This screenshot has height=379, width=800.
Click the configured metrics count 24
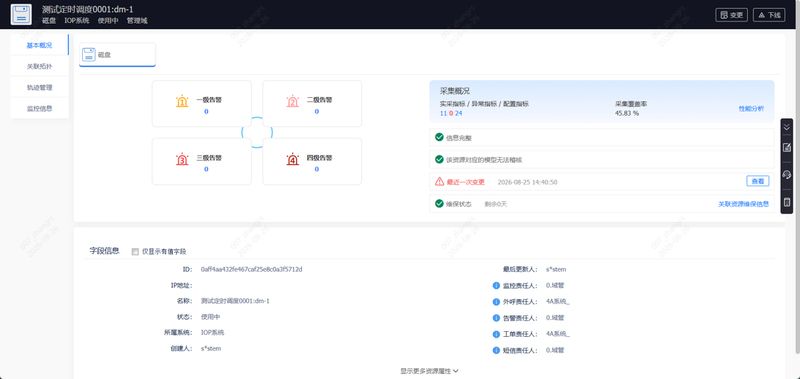click(459, 113)
